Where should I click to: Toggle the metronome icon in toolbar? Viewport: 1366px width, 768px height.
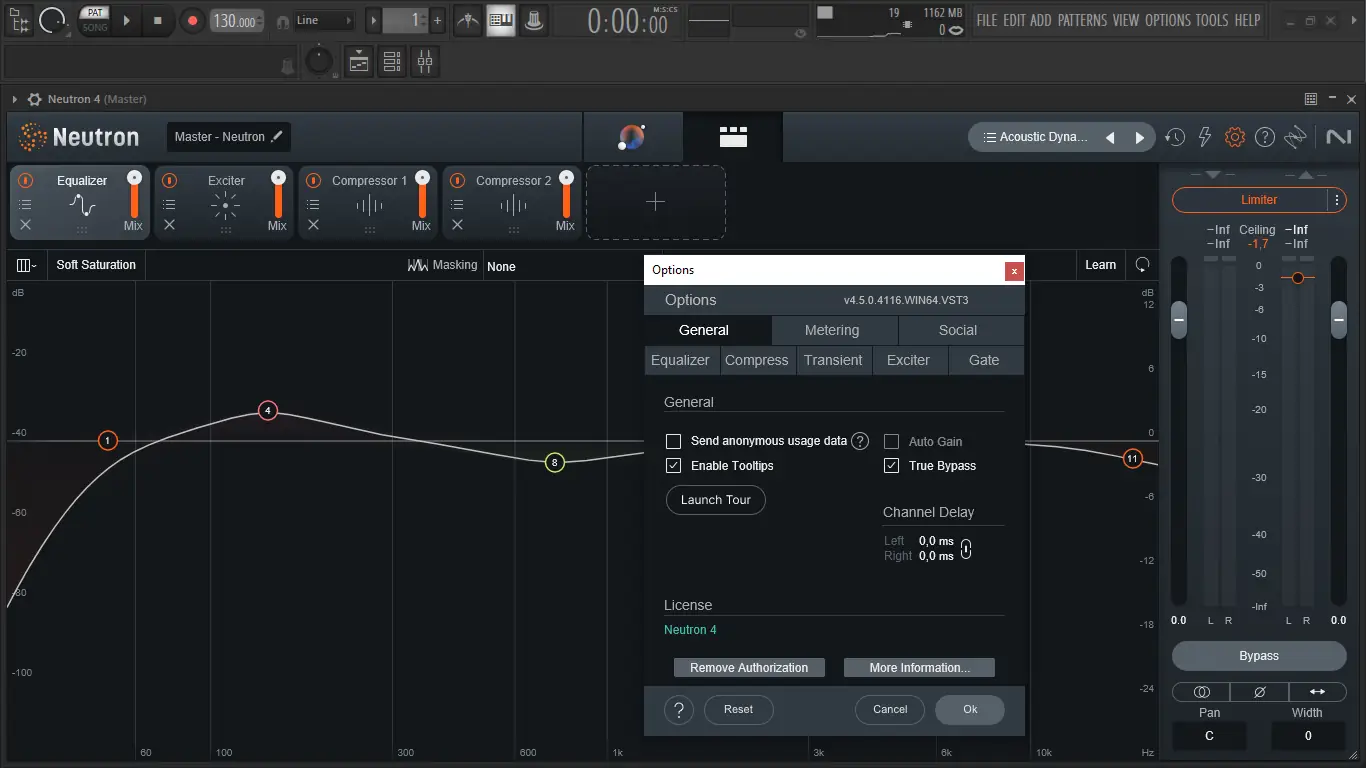click(x=467, y=20)
